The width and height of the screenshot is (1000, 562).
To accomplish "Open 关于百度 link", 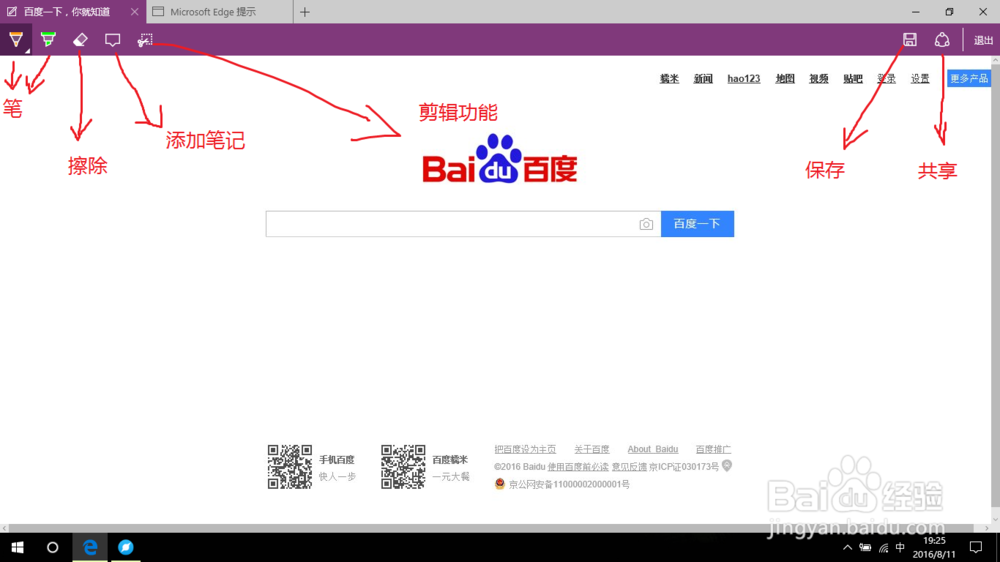I will coord(591,449).
